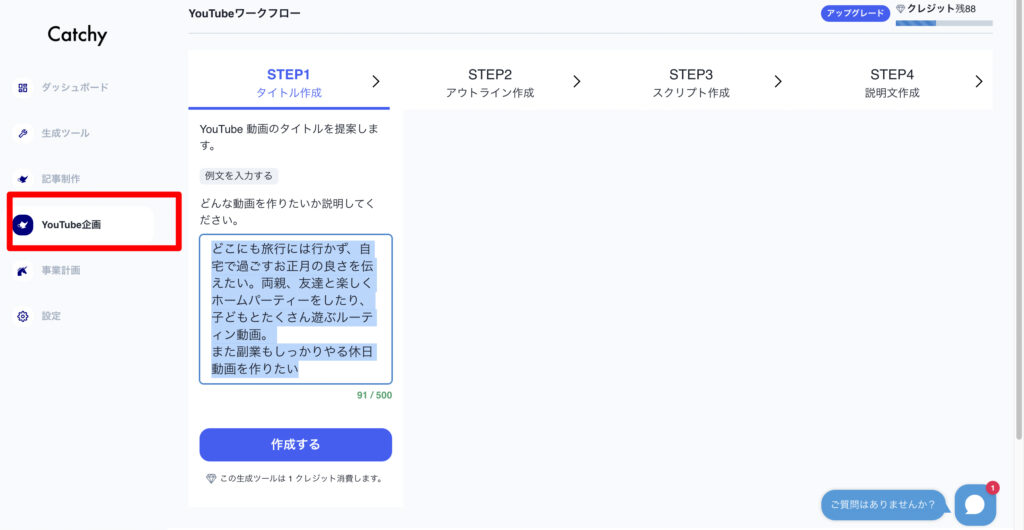Open settings via the gear icon

coord(23,317)
